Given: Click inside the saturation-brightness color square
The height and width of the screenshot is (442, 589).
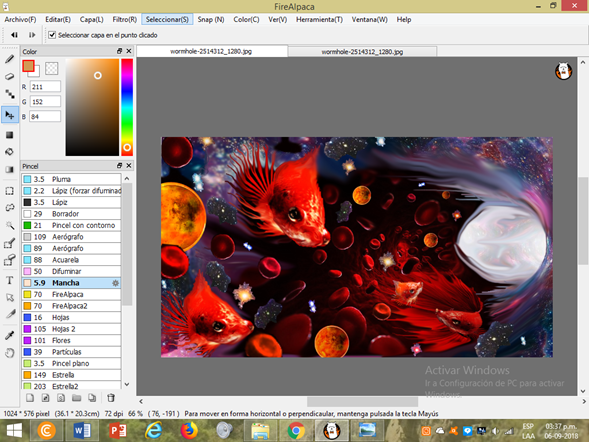Looking at the screenshot, I should coord(92,107).
